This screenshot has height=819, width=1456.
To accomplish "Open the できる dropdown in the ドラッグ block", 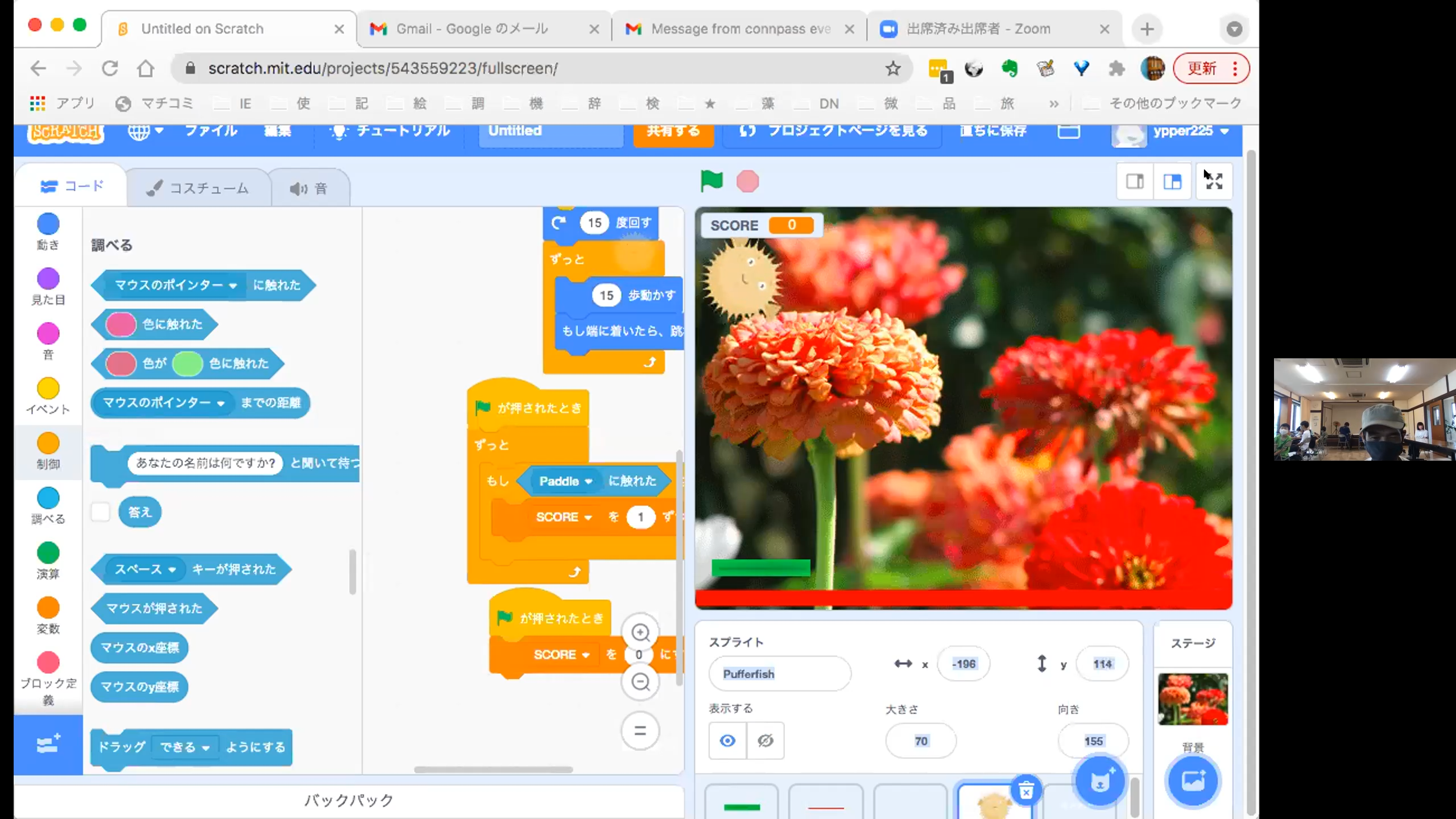I will [x=184, y=747].
